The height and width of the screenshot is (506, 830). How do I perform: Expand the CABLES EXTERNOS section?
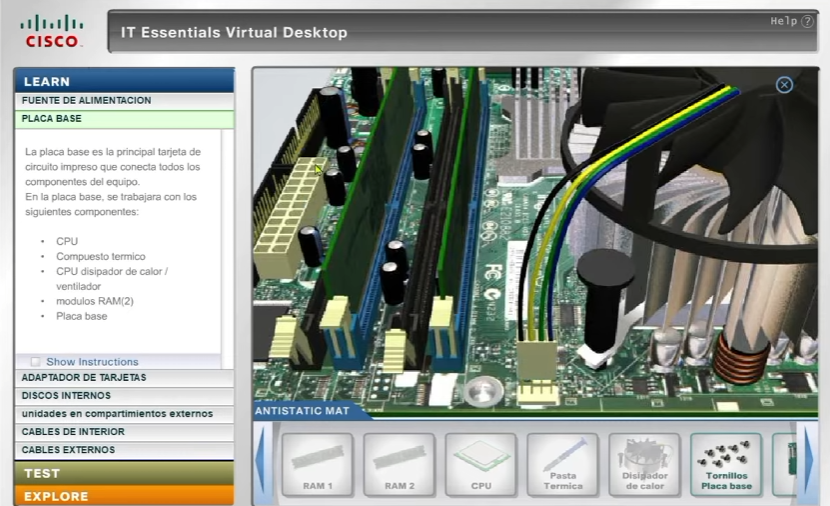124,450
